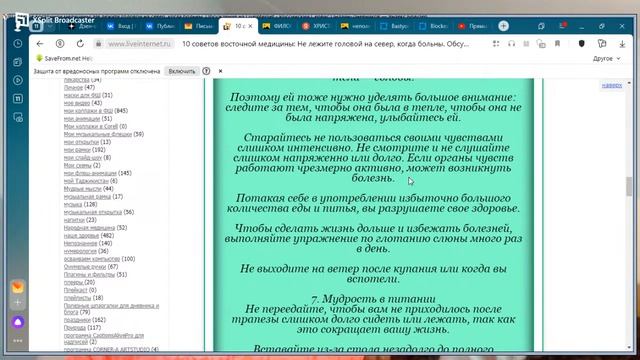The height and width of the screenshot is (360, 640).
Task: Switch to the ХРИС tab
Action: point(316,26)
